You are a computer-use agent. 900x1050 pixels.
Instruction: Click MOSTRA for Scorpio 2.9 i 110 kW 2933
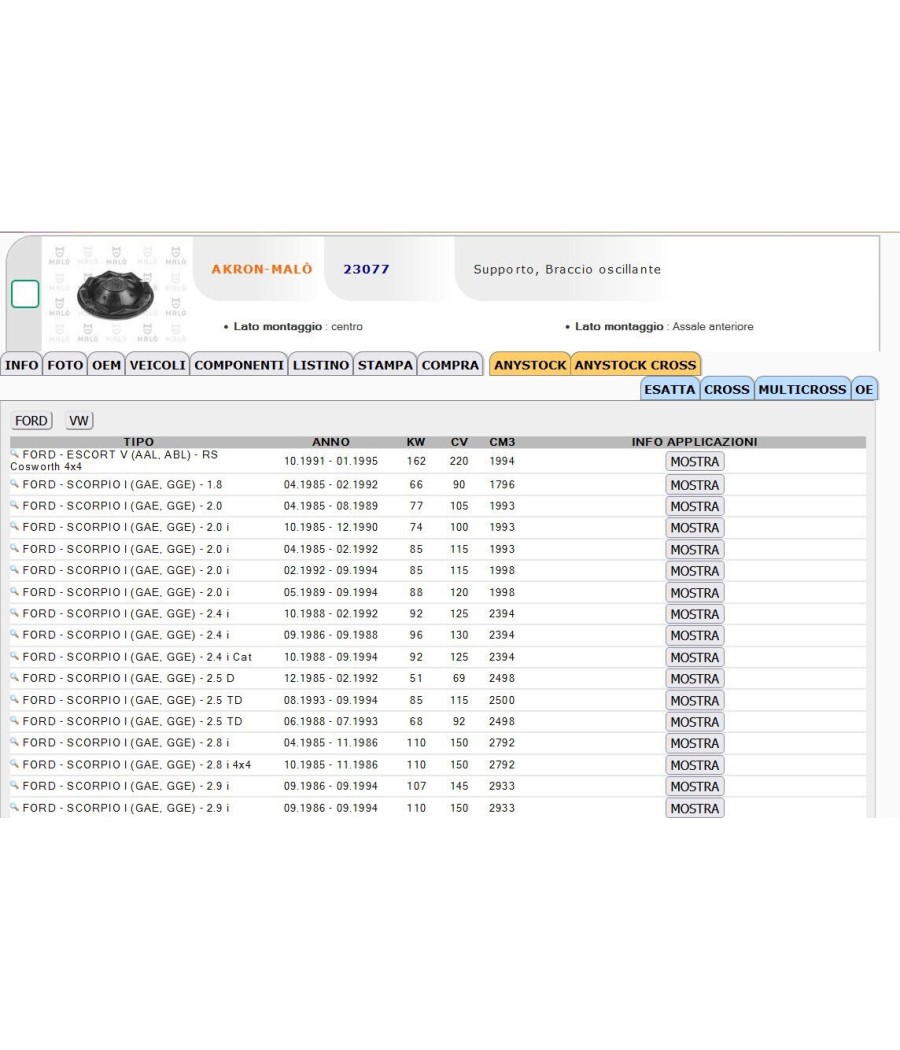coord(694,808)
